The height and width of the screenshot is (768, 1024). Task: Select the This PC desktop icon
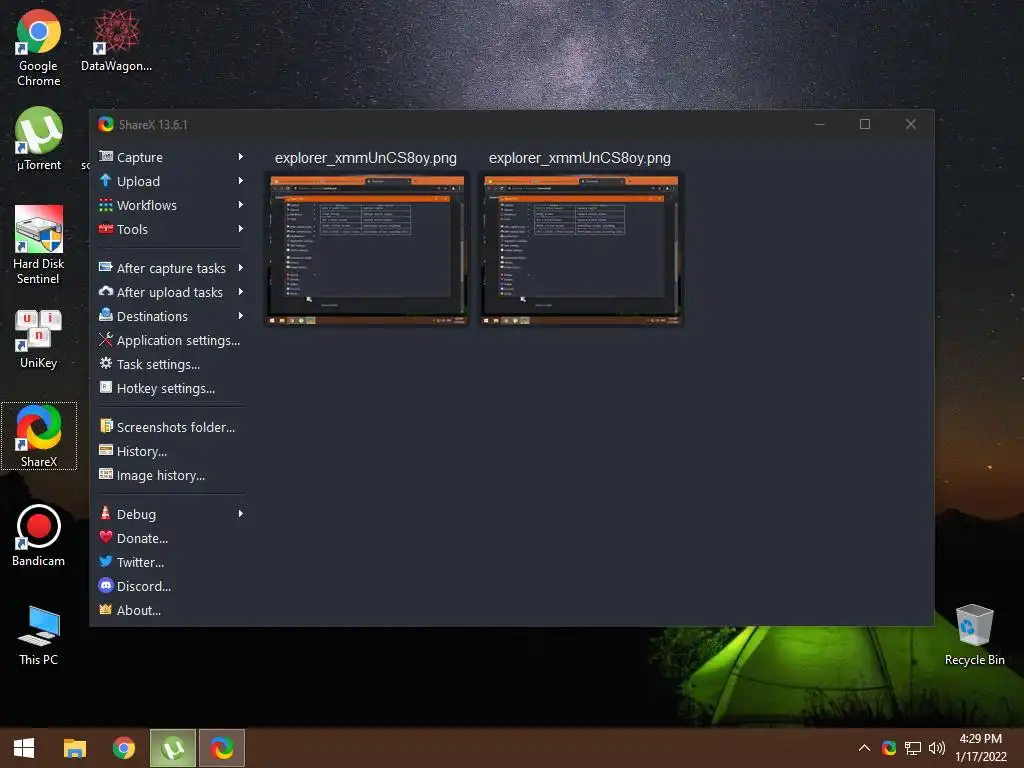click(39, 635)
